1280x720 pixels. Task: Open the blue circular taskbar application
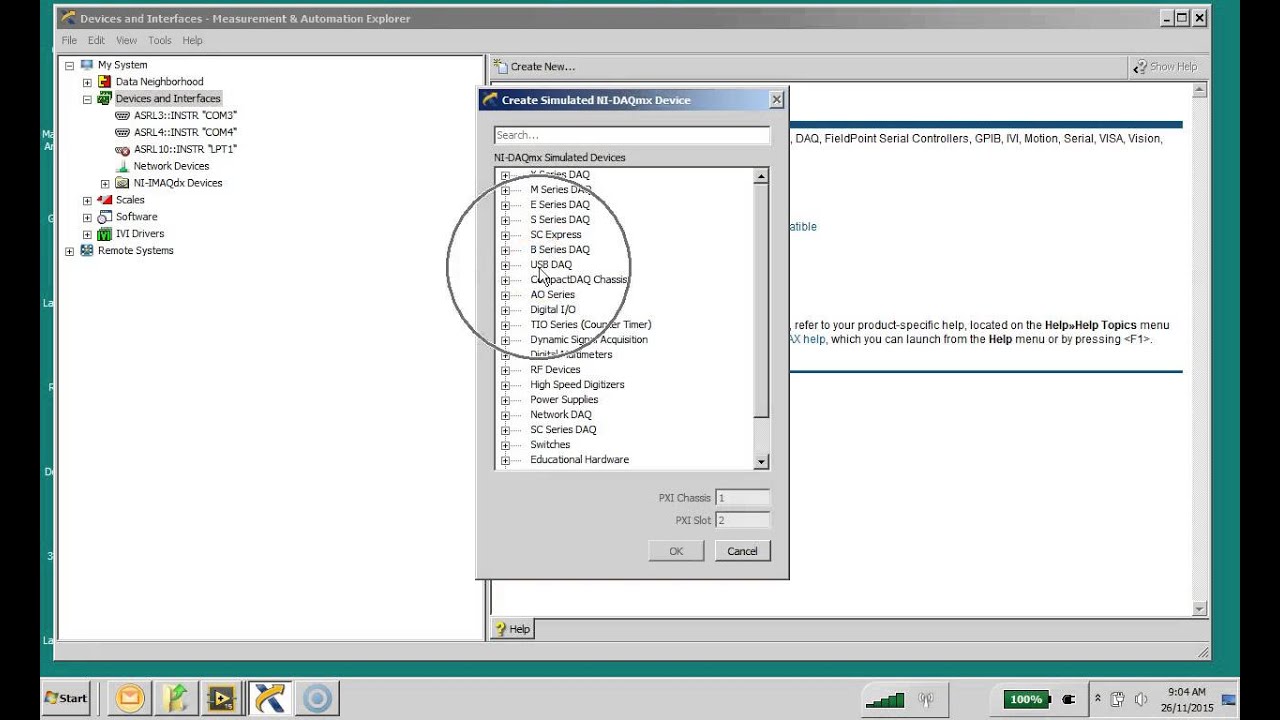pyautogui.click(x=317, y=698)
